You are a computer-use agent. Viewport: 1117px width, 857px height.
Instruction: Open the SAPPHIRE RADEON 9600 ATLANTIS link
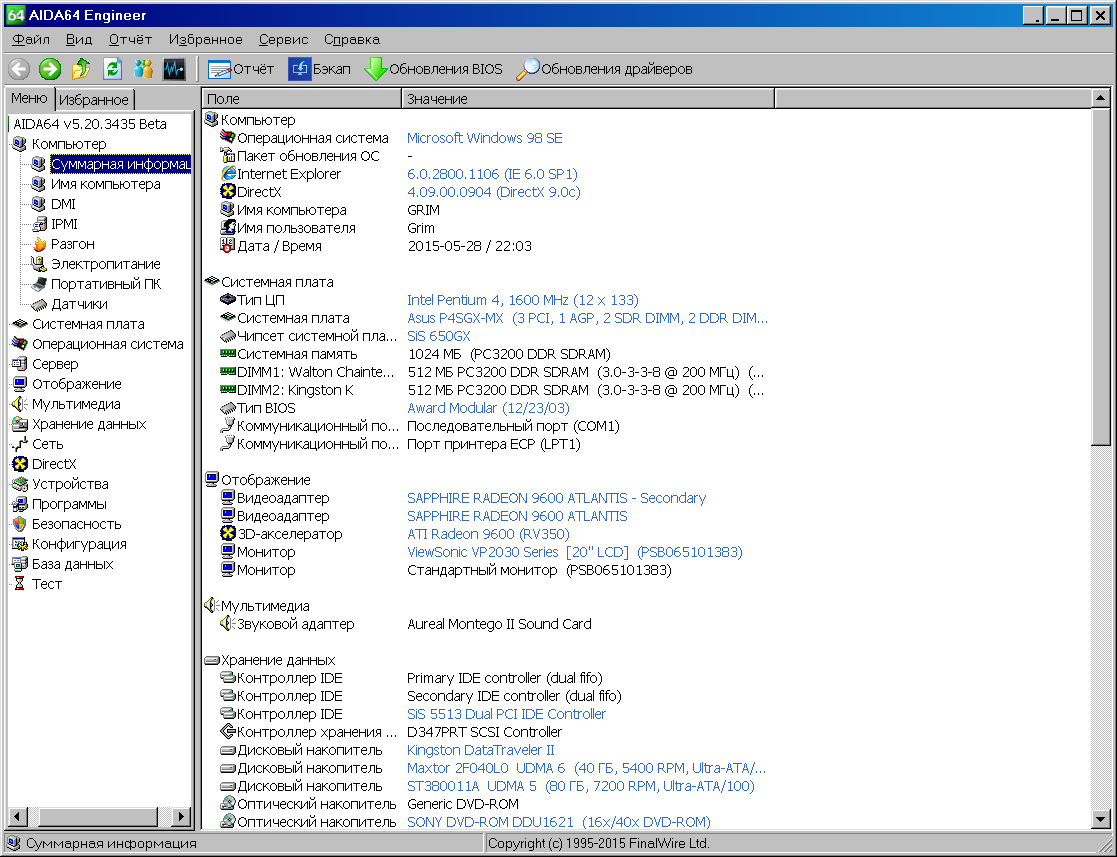click(x=517, y=516)
